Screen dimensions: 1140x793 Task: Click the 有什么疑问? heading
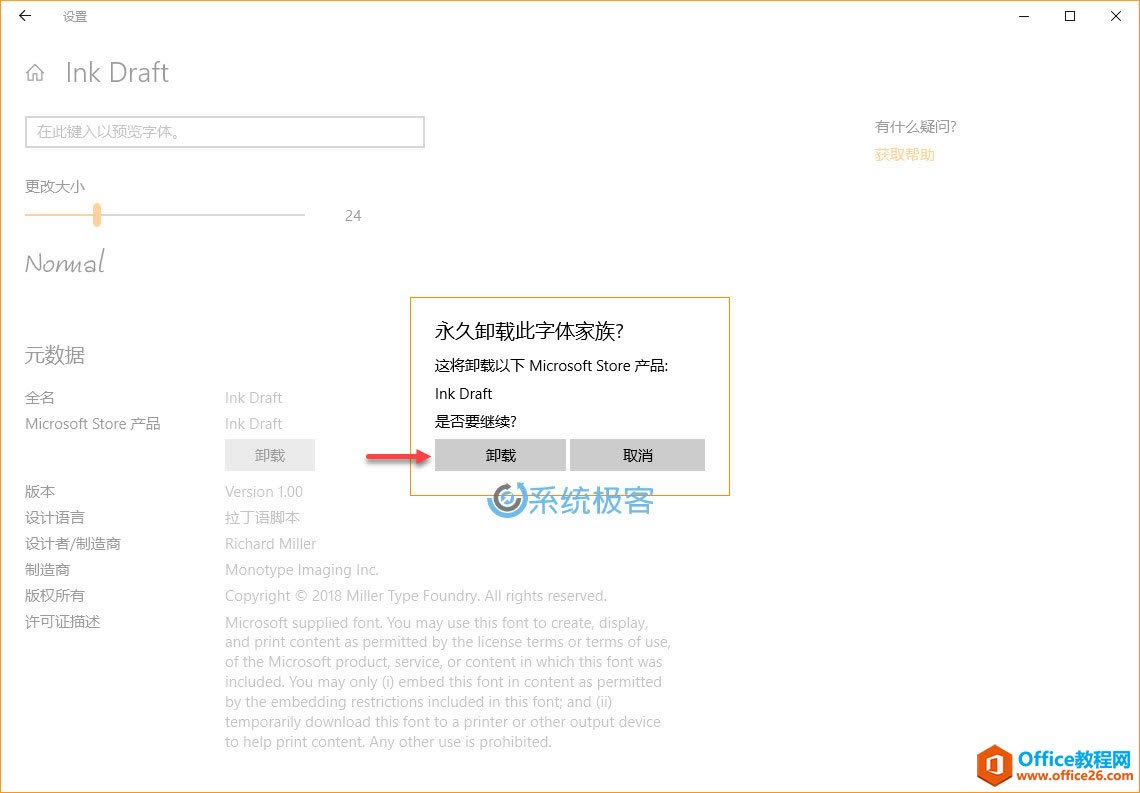click(915, 127)
